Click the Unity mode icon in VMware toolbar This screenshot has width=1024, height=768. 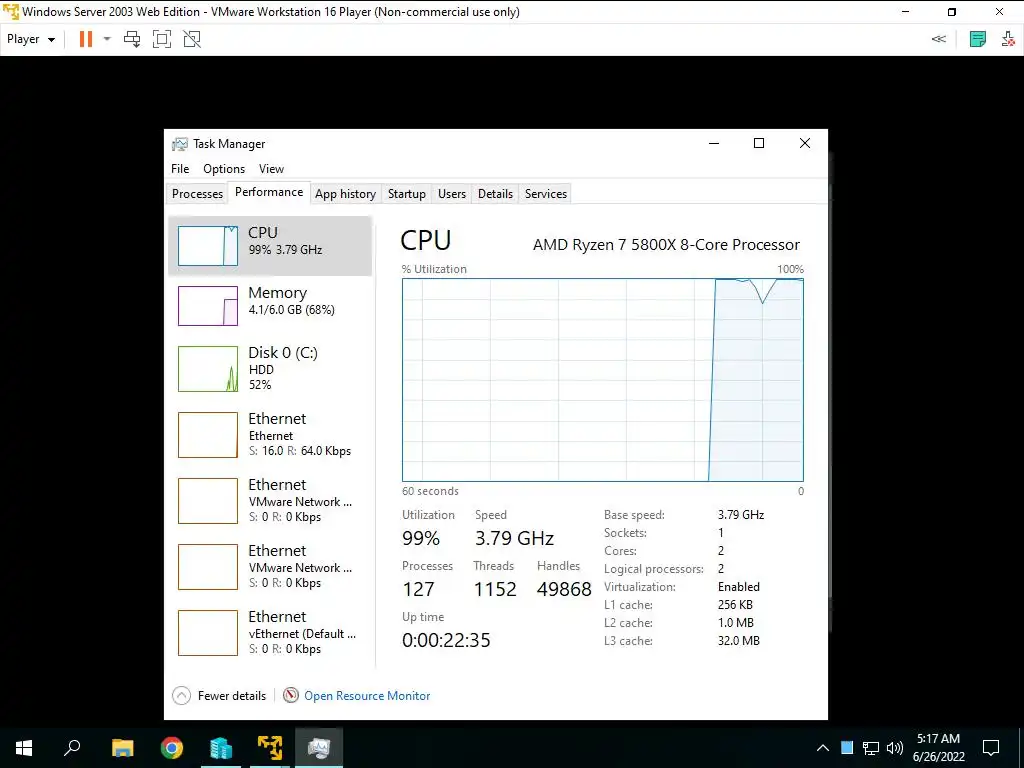pos(192,39)
